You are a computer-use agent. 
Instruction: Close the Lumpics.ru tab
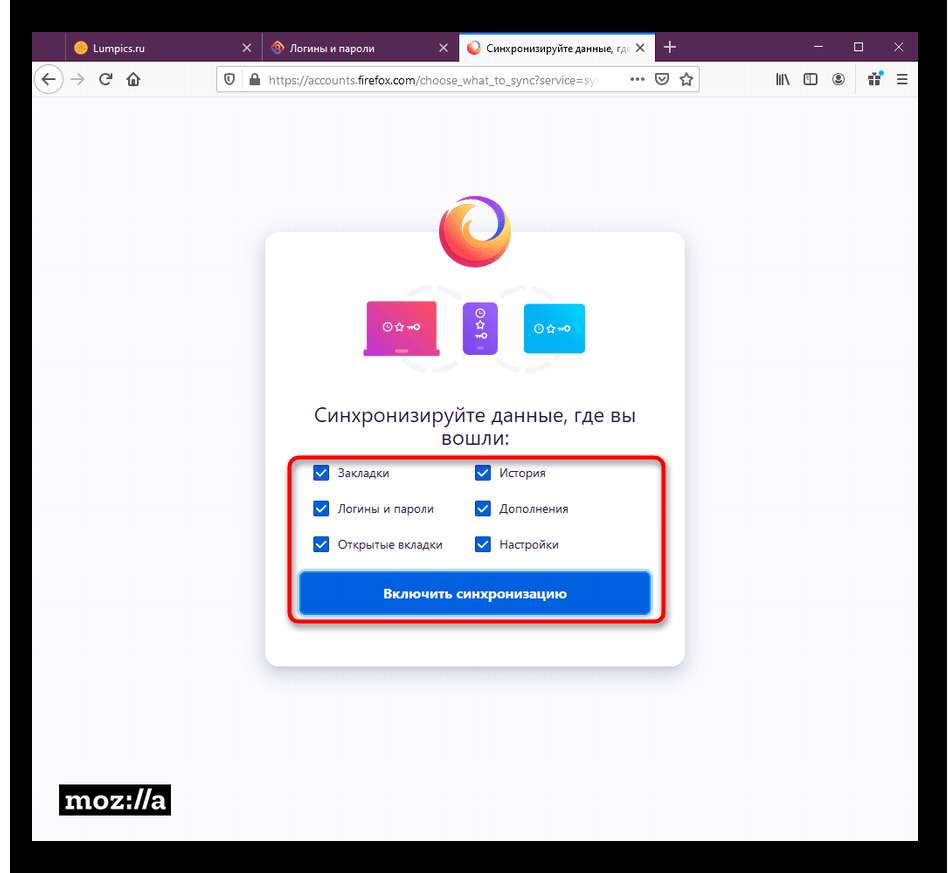click(x=247, y=48)
